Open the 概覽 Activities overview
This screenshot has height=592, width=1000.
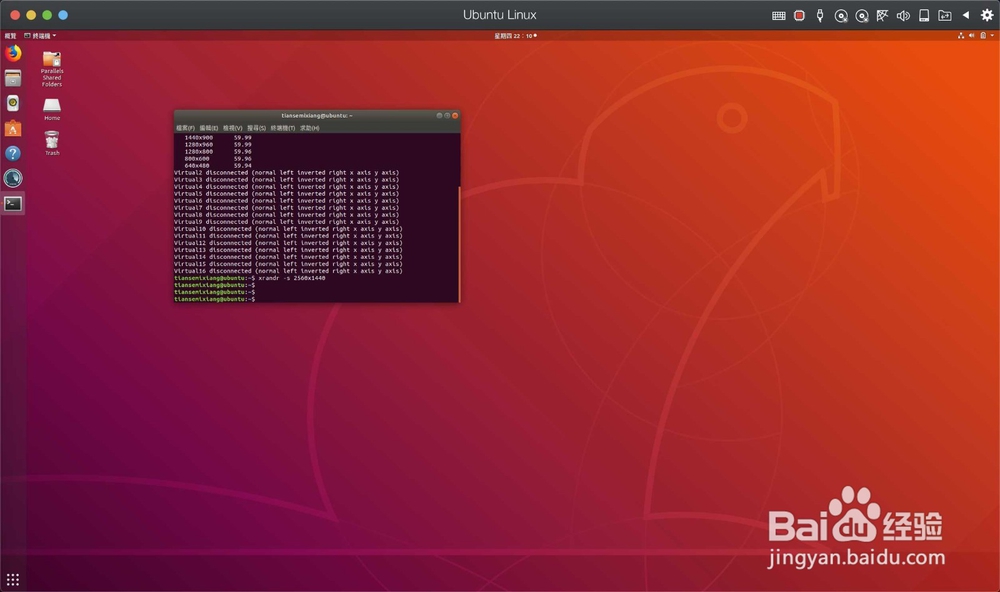click(x=10, y=36)
